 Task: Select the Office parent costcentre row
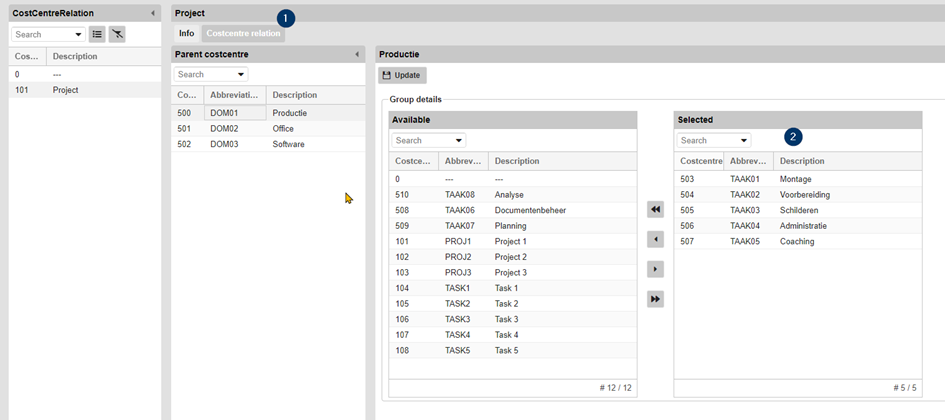[x=283, y=129]
